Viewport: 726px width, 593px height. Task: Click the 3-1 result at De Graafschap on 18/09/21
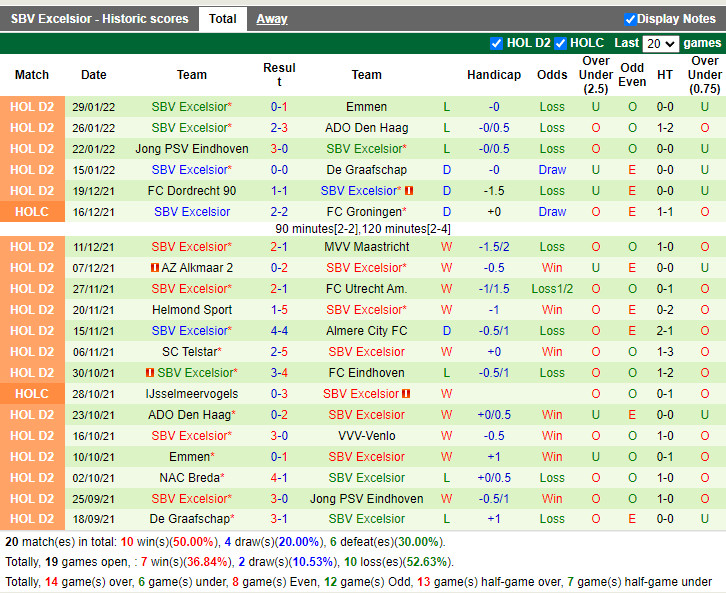coord(279,519)
